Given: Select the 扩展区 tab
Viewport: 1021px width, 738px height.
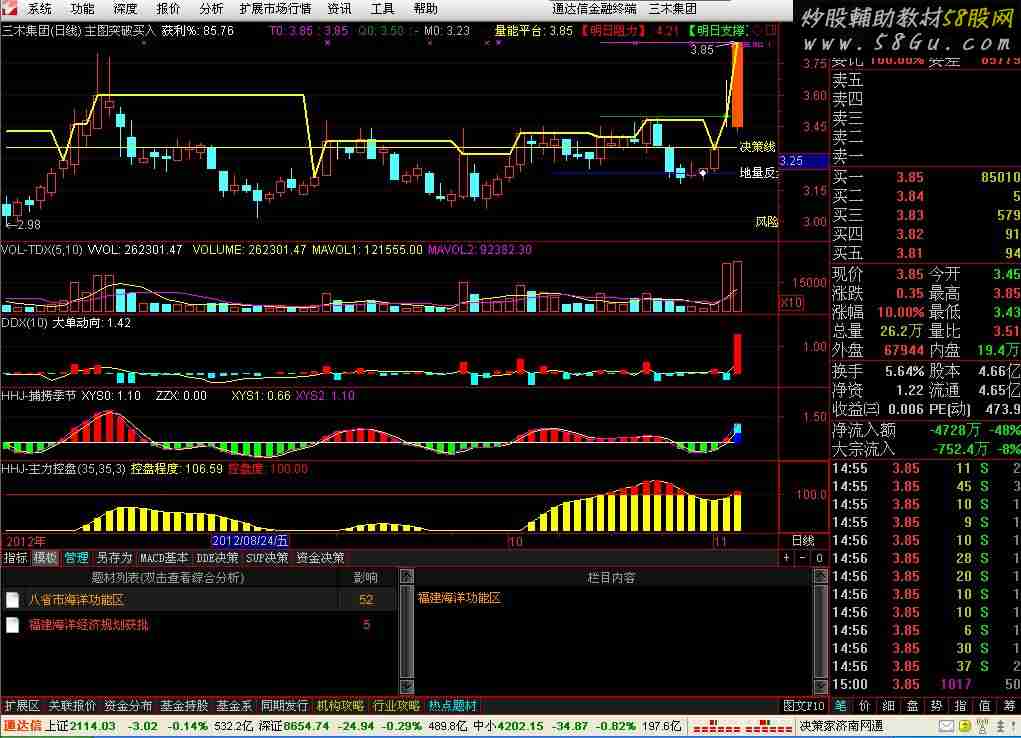Looking at the screenshot, I should coord(22,706).
